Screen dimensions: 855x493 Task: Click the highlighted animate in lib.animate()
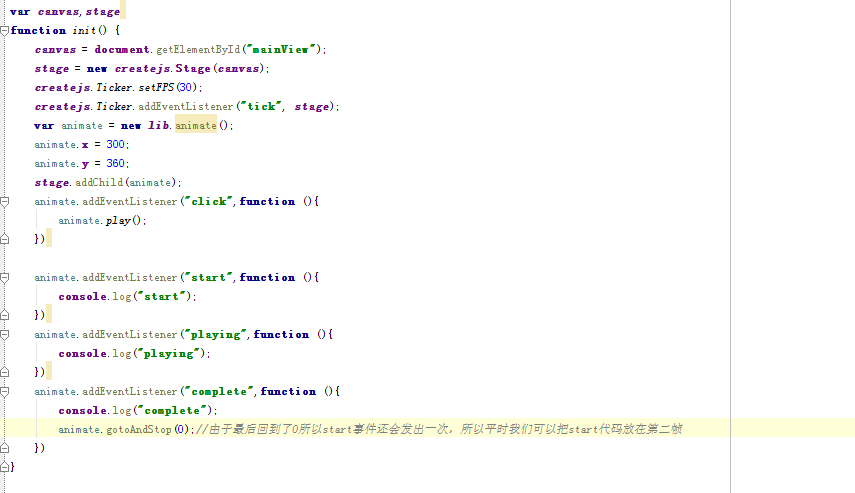coord(195,125)
